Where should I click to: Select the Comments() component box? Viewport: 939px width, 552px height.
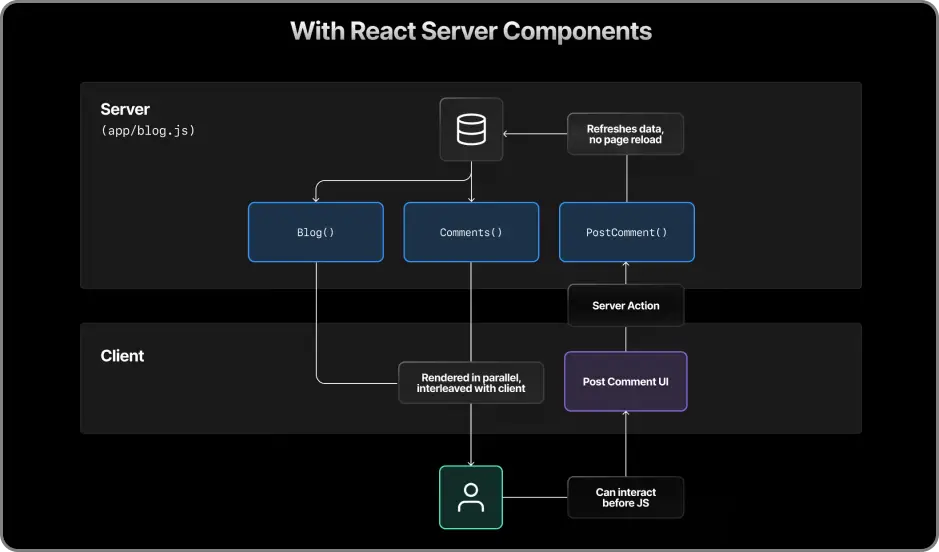471,232
